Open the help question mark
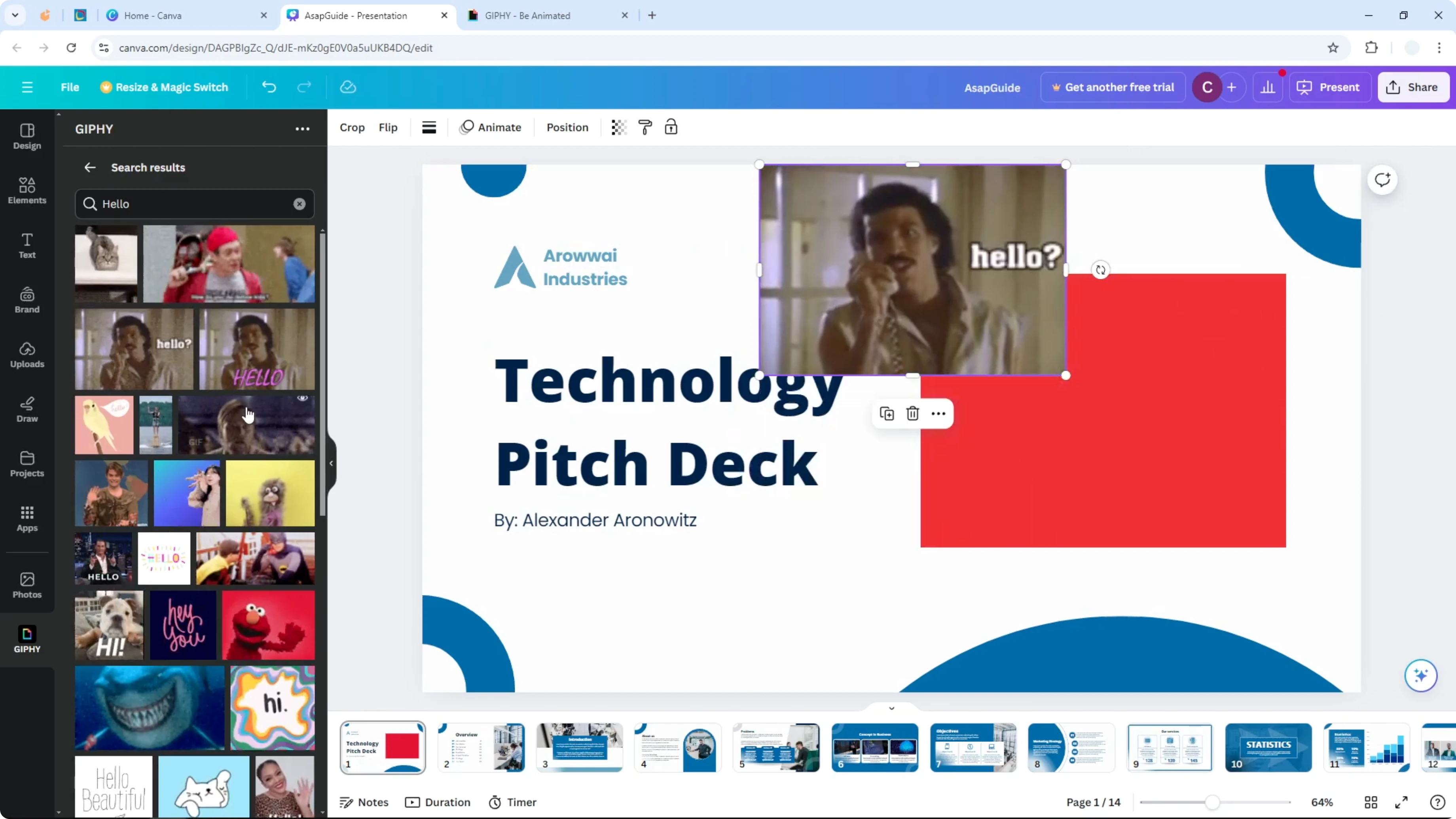The height and width of the screenshot is (819, 1456). click(1437, 802)
